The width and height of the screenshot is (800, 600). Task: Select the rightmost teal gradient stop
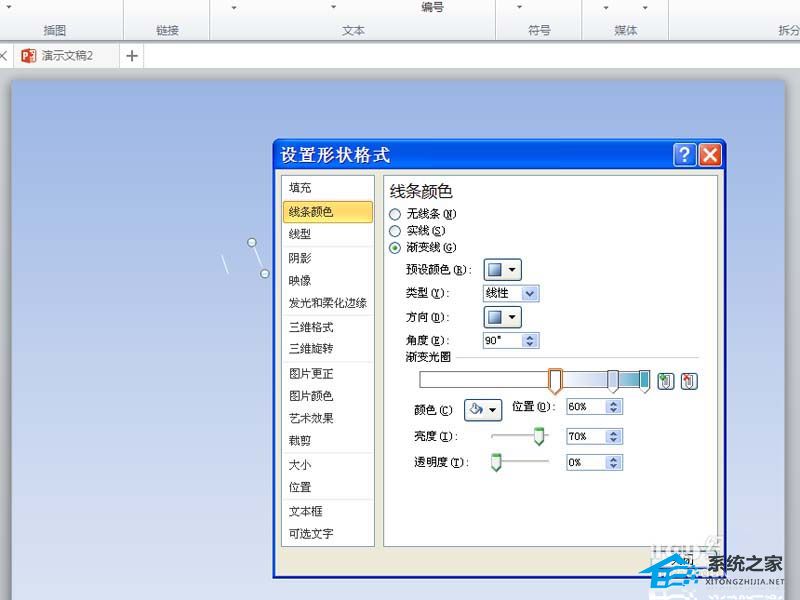645,380
